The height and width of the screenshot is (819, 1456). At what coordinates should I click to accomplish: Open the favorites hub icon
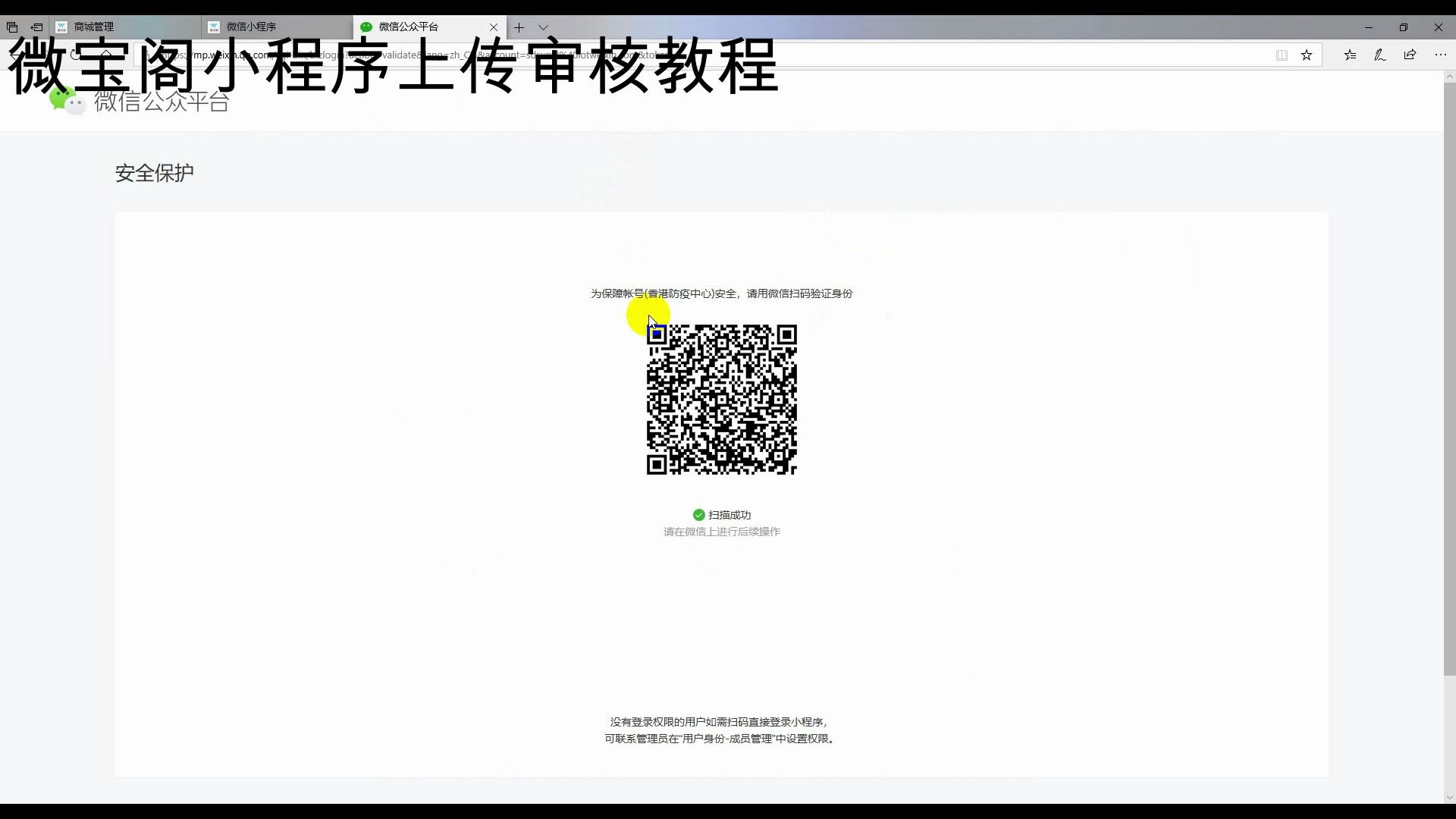coord(1350,55)
